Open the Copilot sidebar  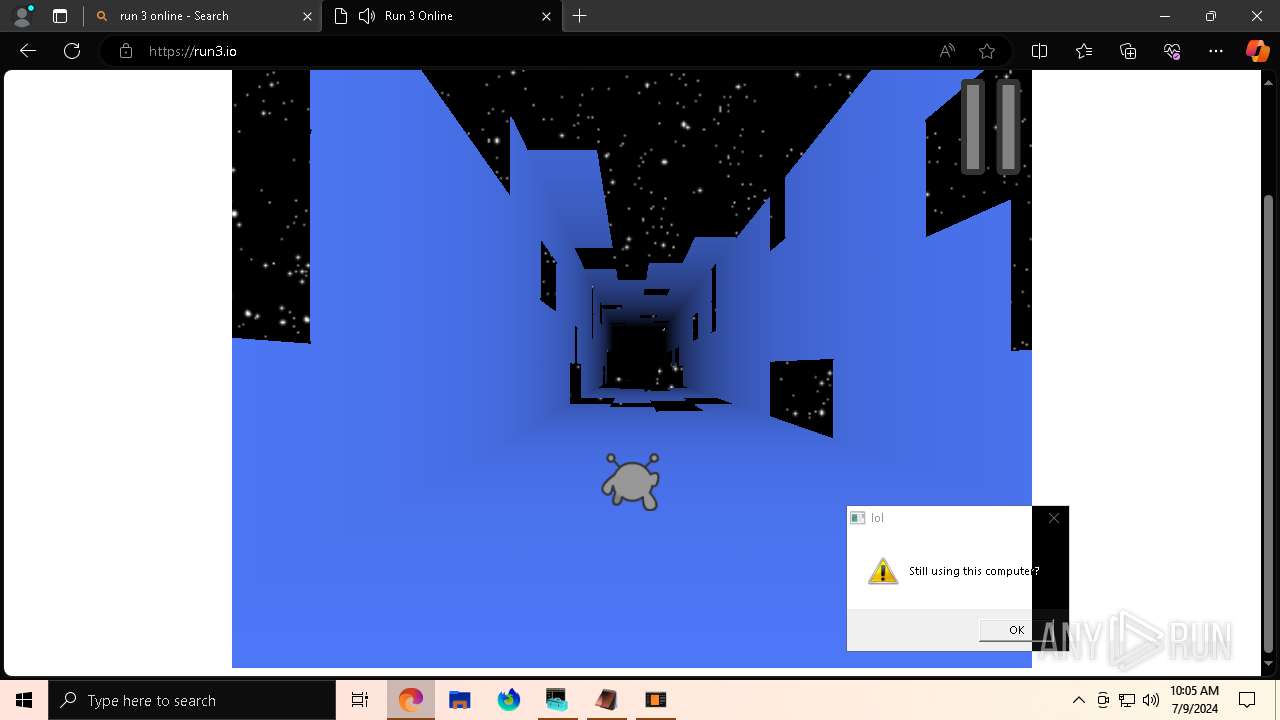1257,51
